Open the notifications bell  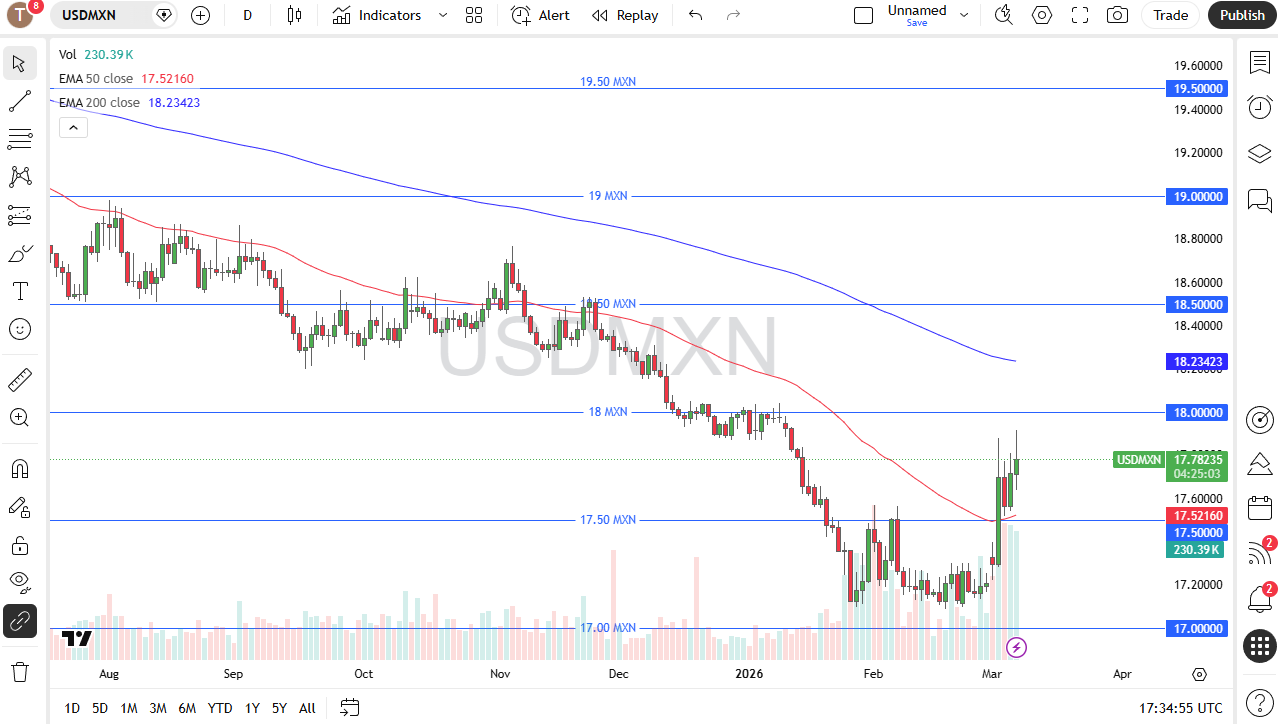[1259, 599]
